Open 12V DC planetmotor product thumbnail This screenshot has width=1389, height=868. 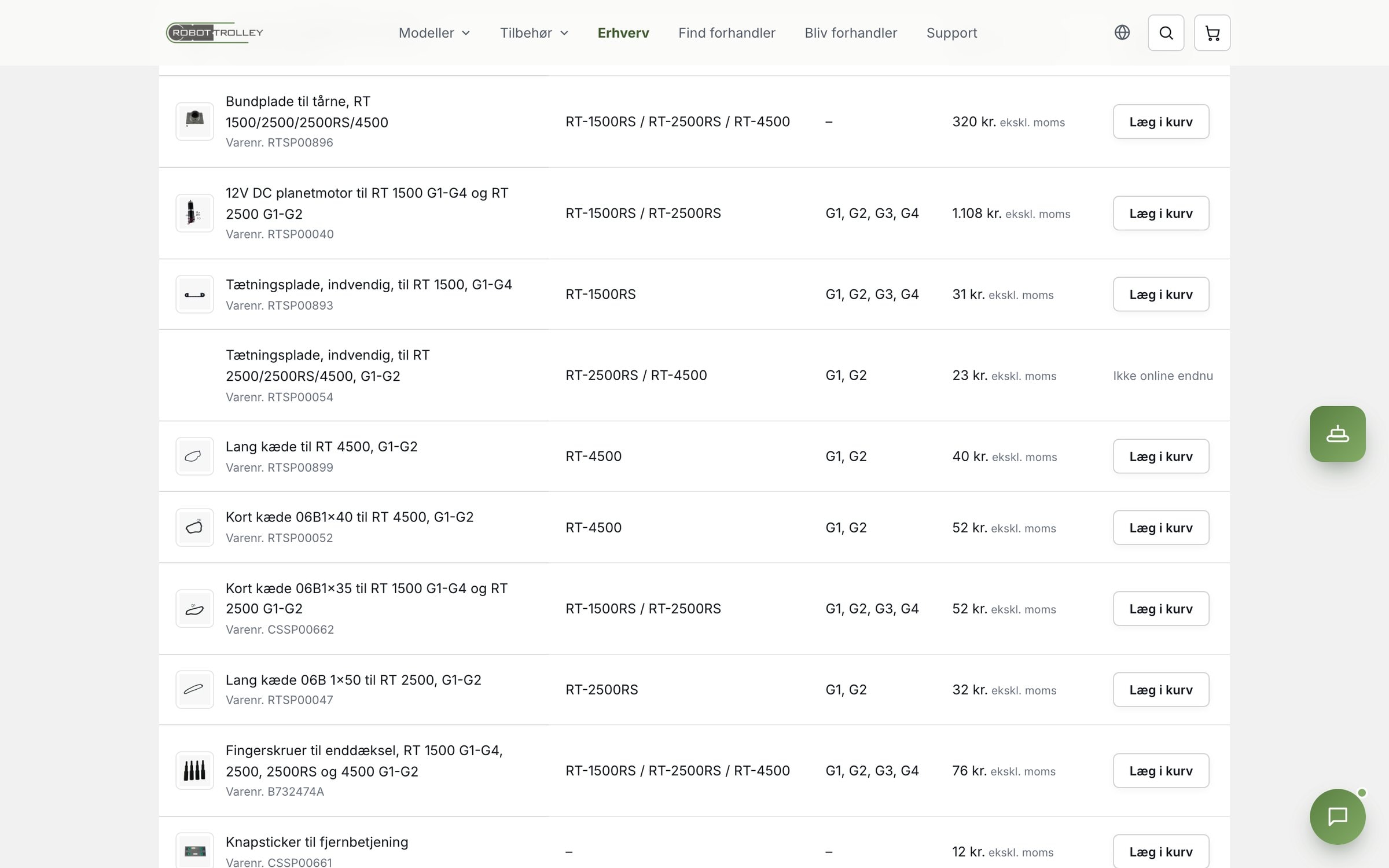coord(194,213)
